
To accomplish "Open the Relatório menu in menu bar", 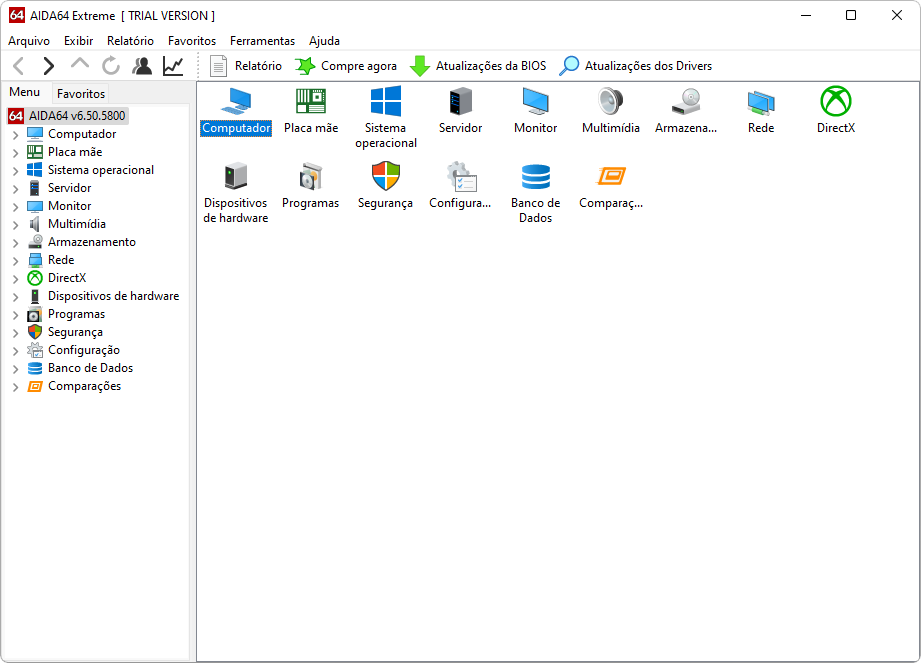I will tap(130, 41).
